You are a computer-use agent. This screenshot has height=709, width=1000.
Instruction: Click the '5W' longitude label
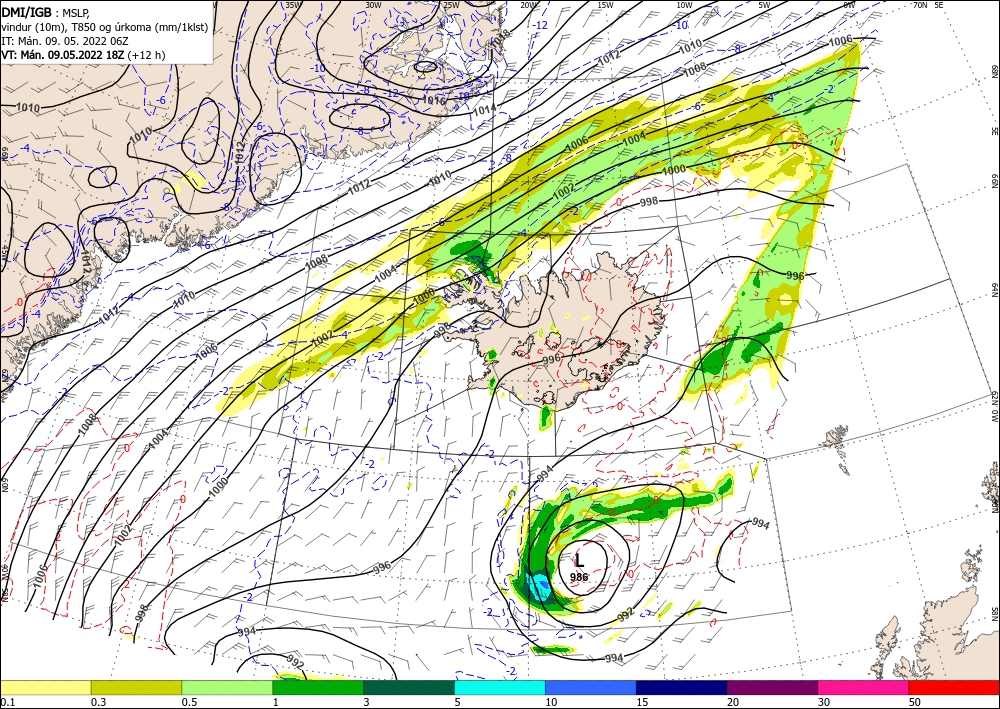[765, 5]
